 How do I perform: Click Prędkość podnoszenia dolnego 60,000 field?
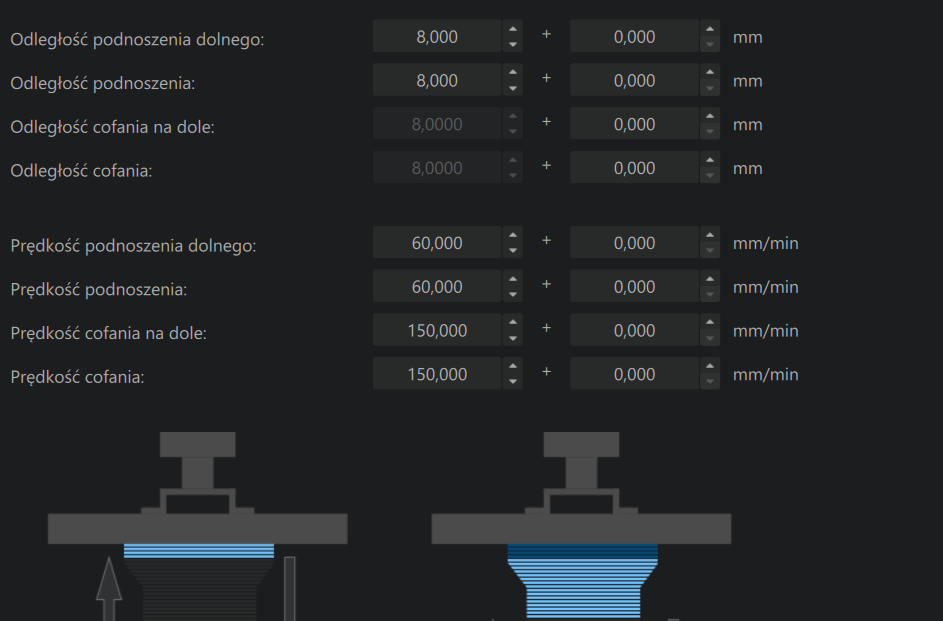[x=437, y=242]
